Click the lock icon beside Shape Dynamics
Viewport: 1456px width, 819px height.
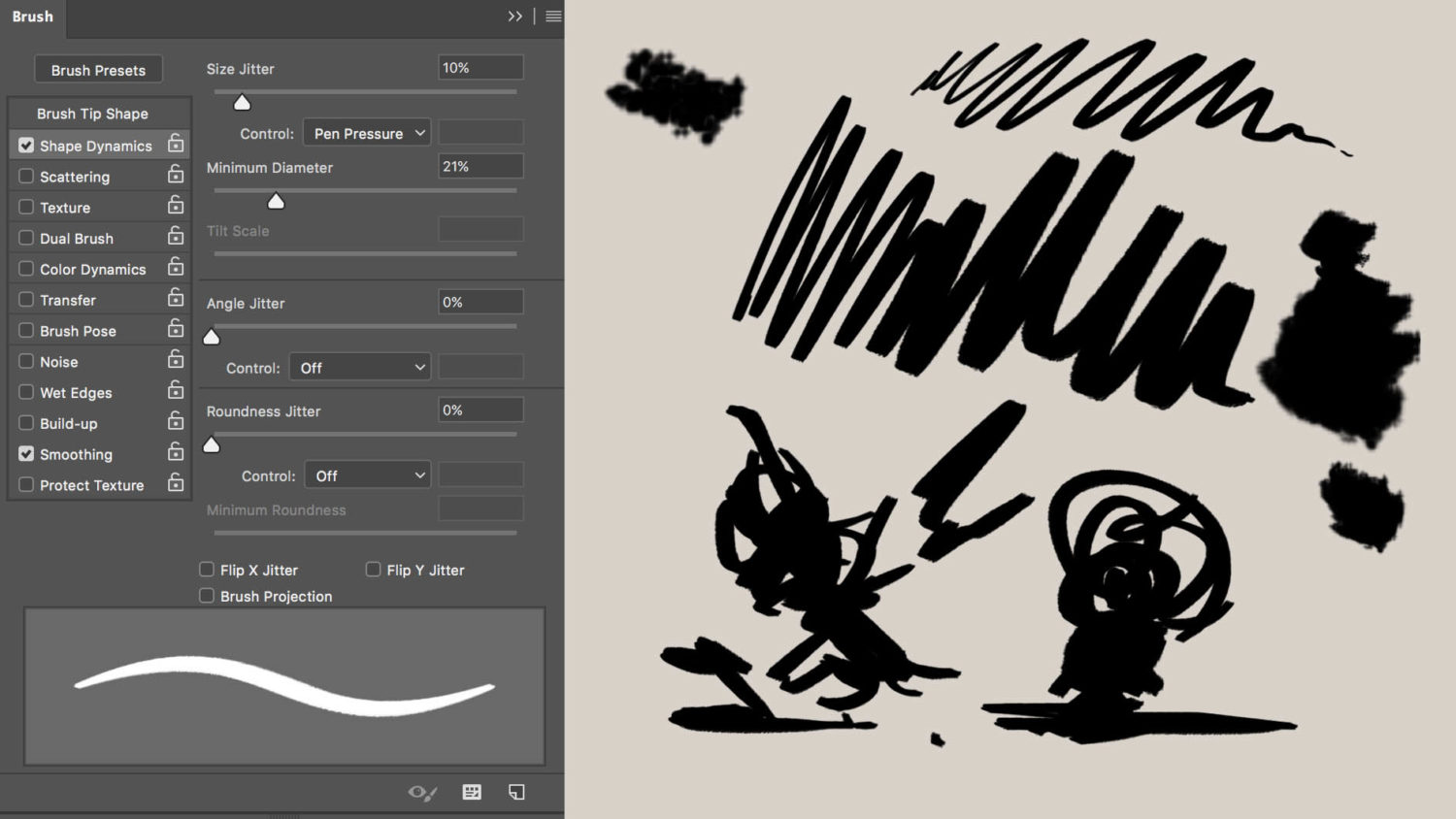tap(176, 144)
